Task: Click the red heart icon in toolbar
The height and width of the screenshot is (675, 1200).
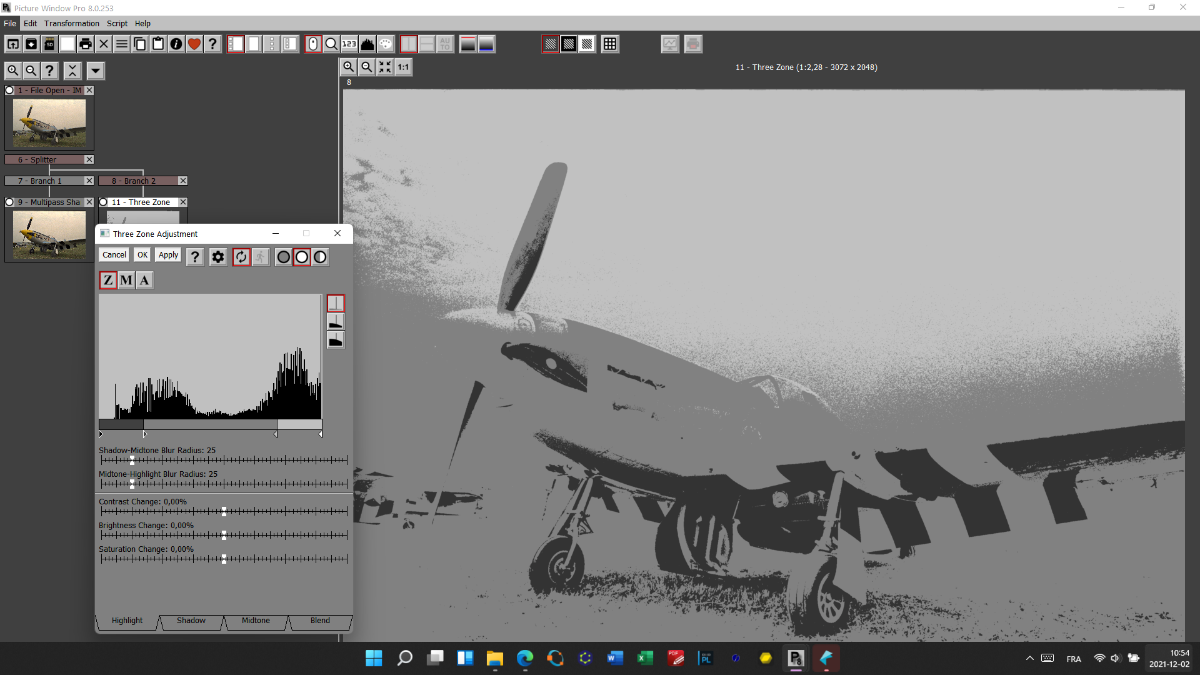Action: tap(194, 44)
